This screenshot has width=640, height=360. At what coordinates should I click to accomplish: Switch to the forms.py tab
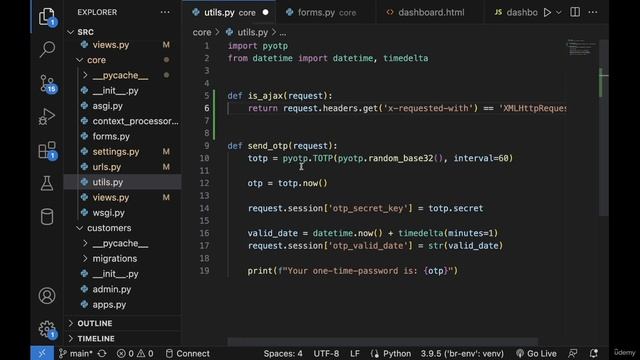tap(326, 13)
